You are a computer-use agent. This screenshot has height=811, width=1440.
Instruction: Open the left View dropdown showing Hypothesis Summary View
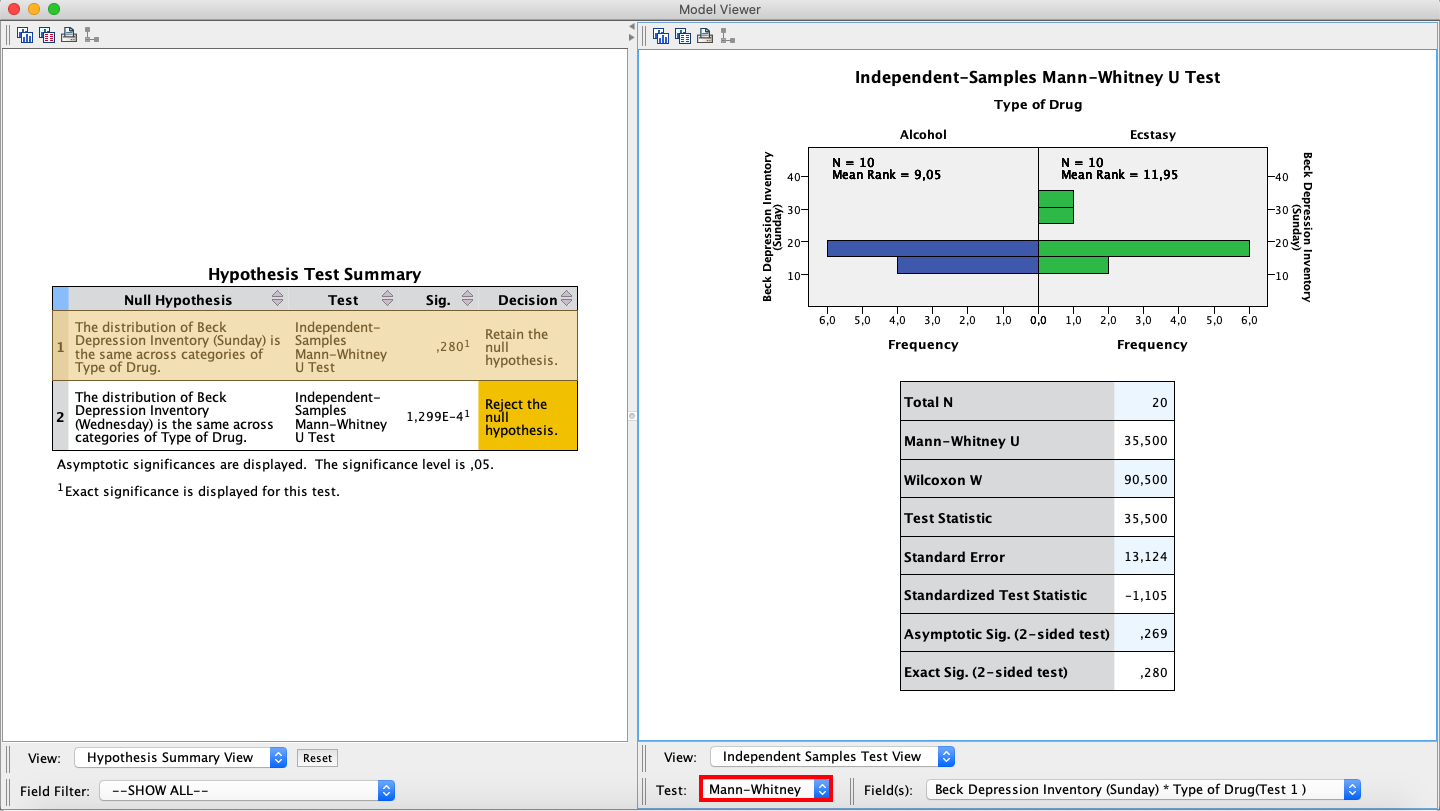(x=180, y=757)
